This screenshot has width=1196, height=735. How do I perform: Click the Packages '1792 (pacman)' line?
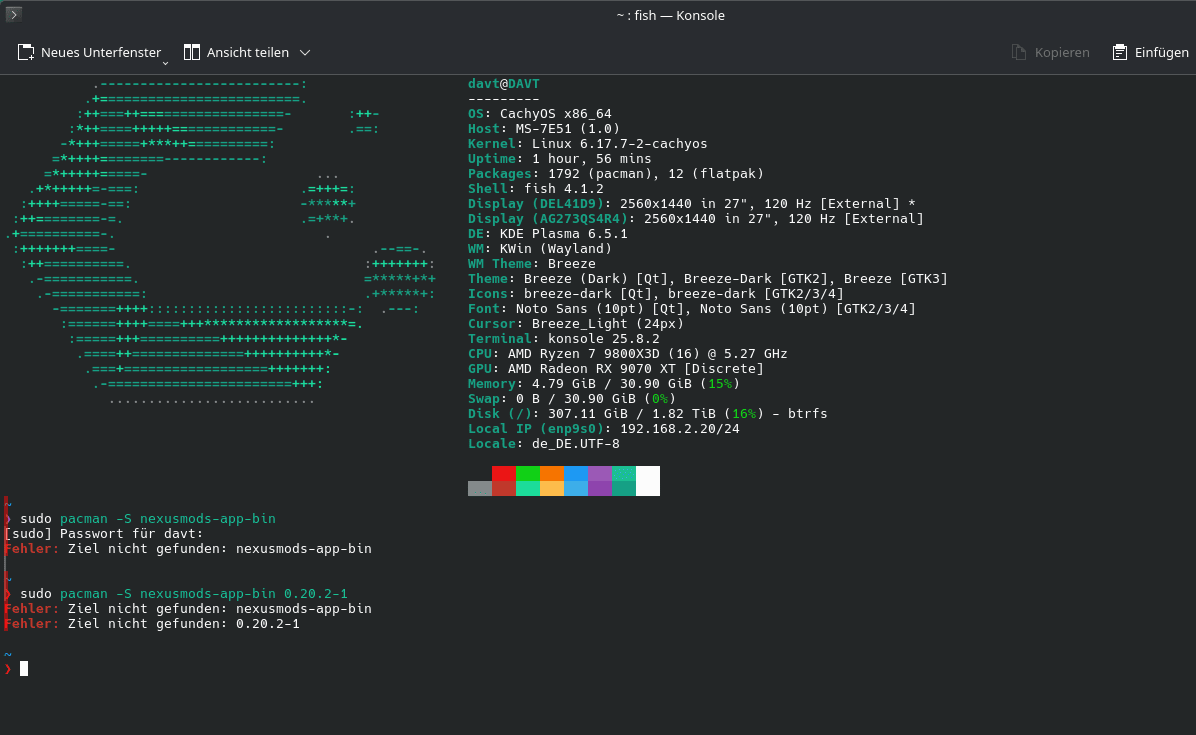click(616, 174)
